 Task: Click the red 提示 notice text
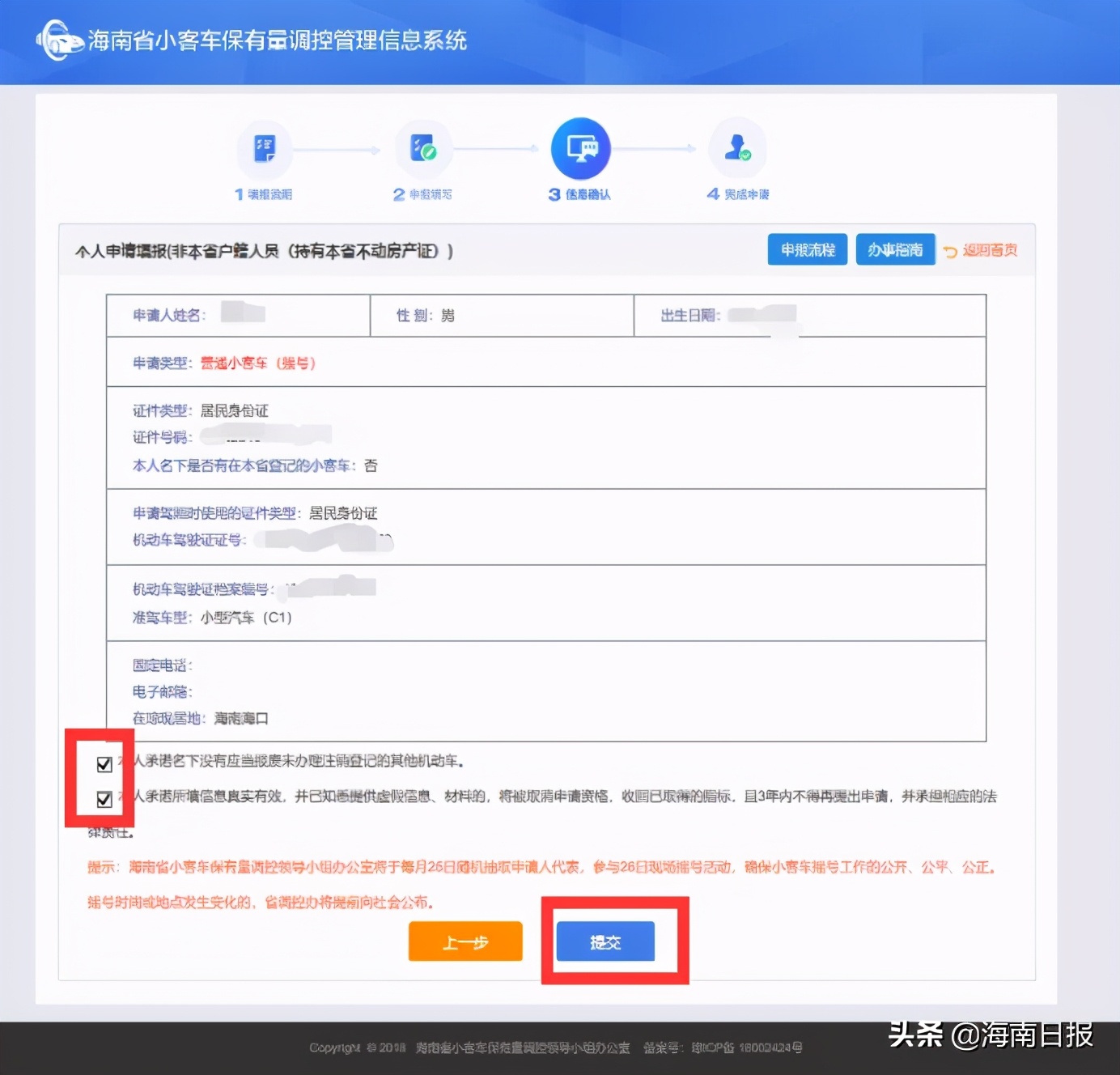tap(541, 885)
